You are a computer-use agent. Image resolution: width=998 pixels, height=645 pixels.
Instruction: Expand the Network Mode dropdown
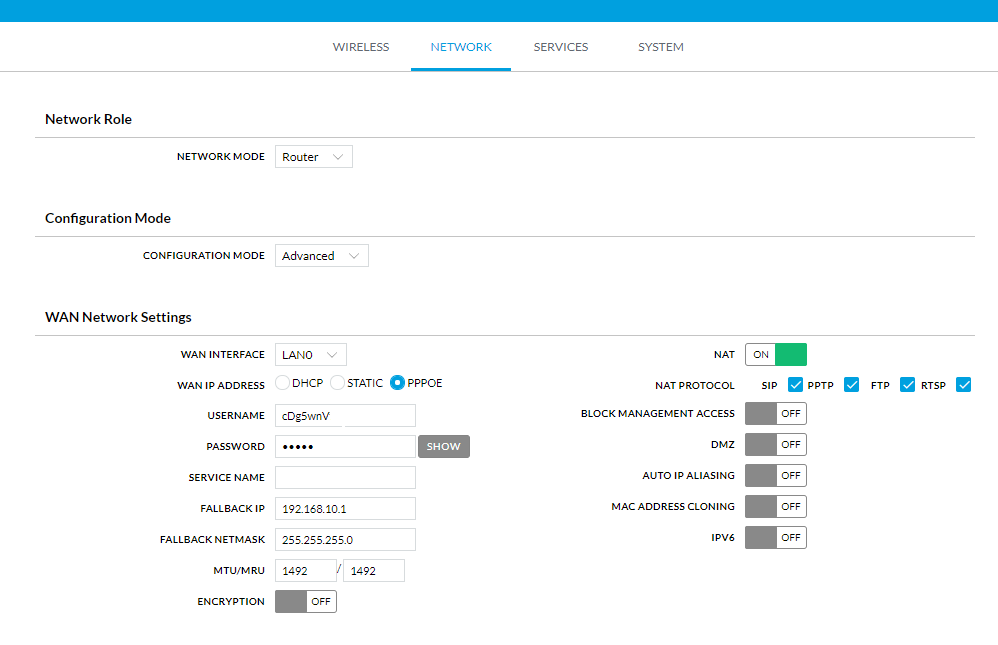tap(313, 157)
